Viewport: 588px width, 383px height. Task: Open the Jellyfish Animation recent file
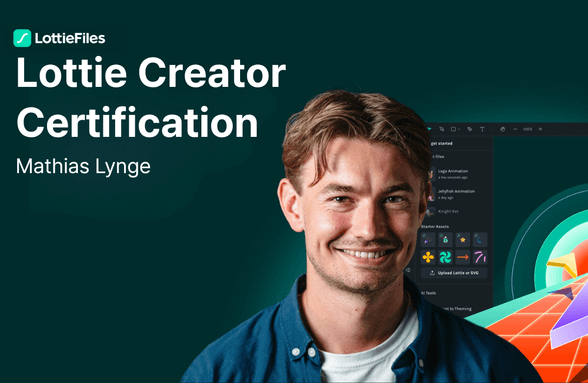452,194
